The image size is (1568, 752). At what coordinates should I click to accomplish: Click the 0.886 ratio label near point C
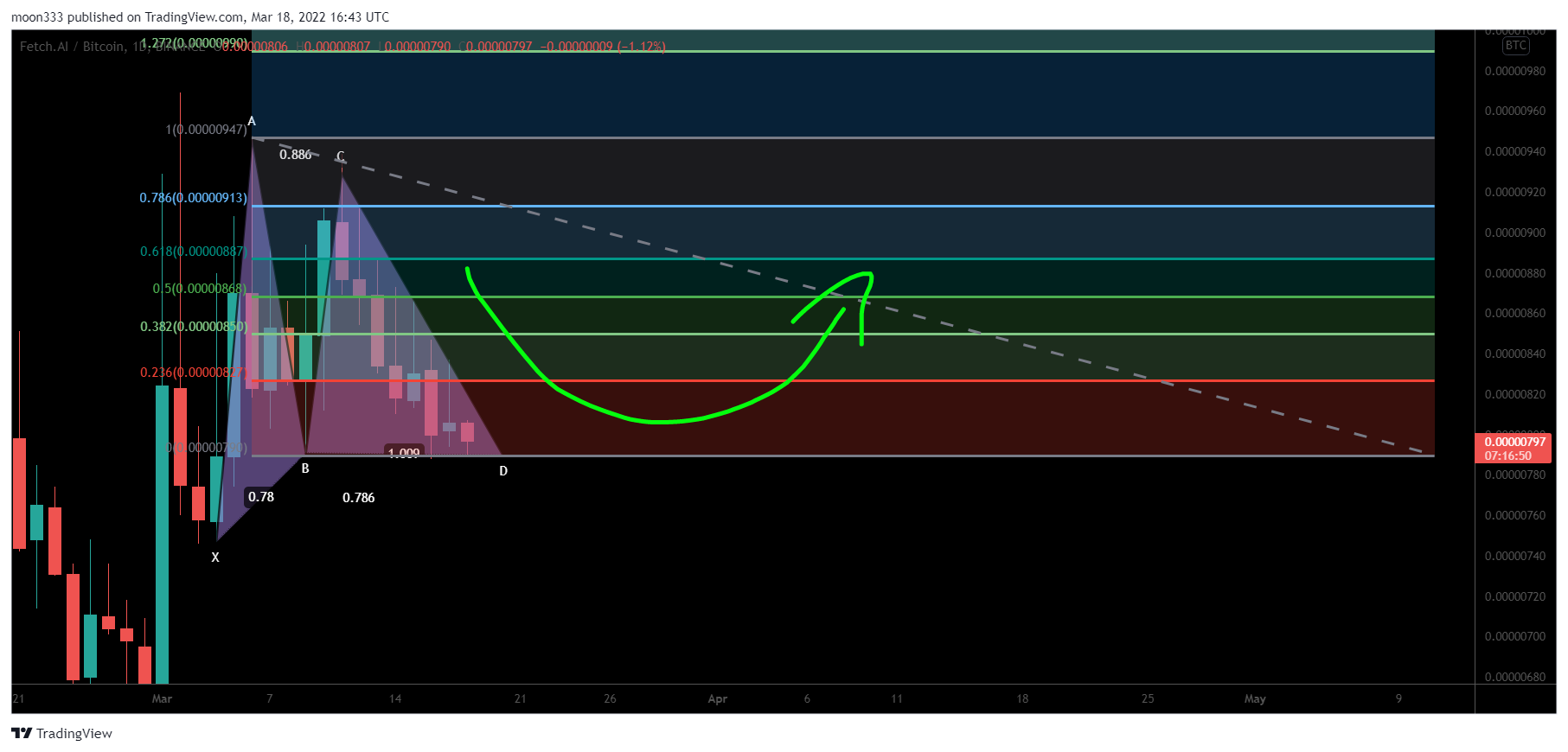(295, 155)
